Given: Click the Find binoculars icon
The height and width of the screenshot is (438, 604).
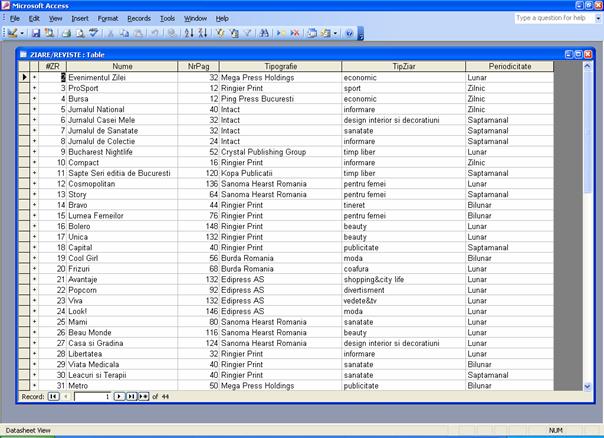Looking at the screenshot, I should (264, 33).
